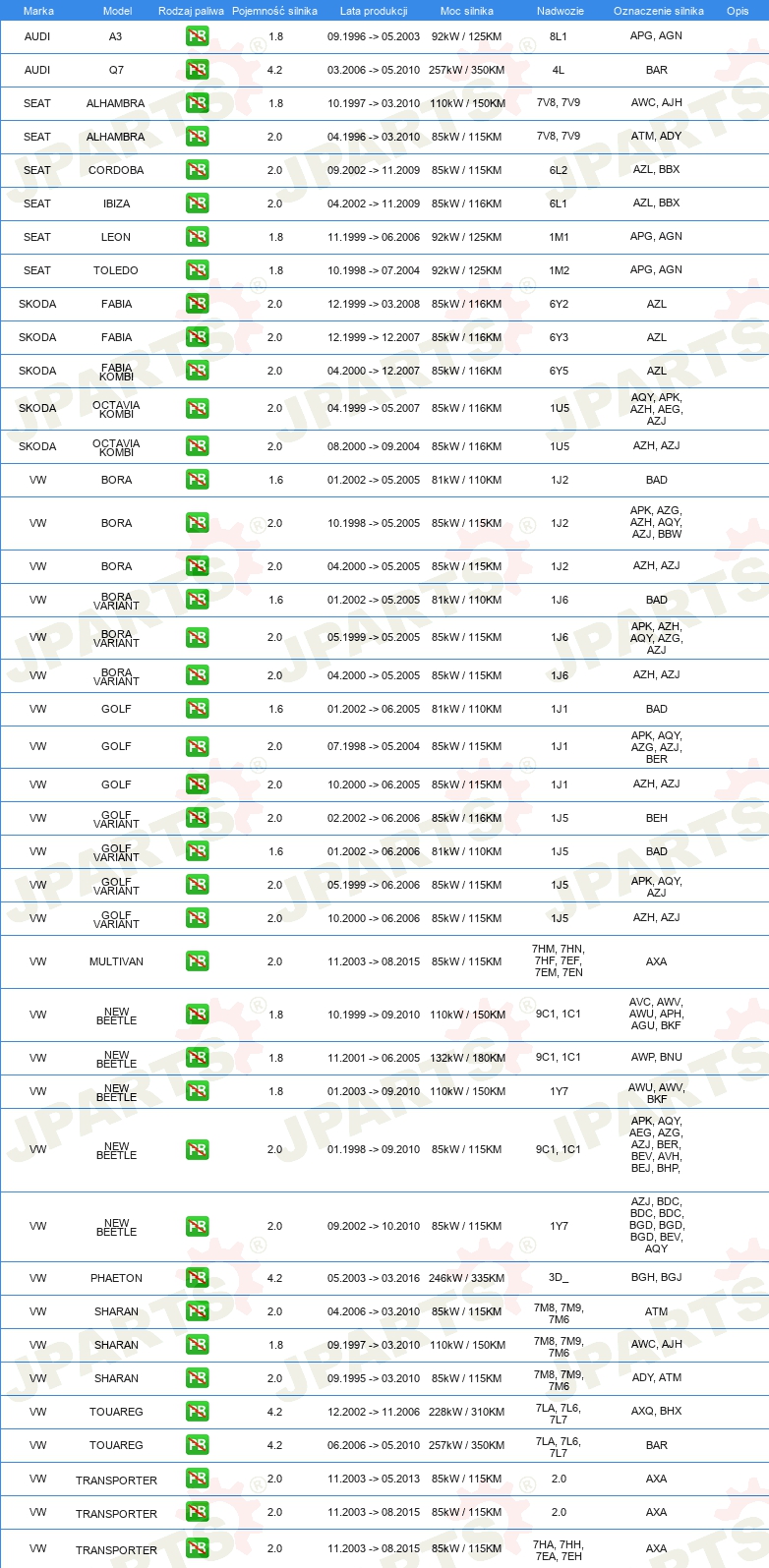The height and width of the screenshot is (1568, 769).
Task: Click the 11.2003 -> 05.2013 production dates
Action: pos(374,1479)
